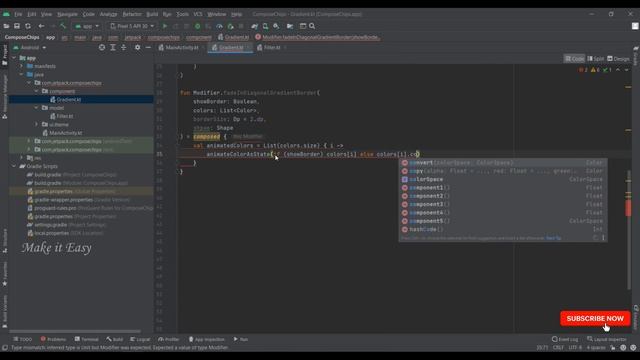640x360 pixels.
Task: Click Sync Project with Gradle Files icon
Action: click(x=255, y=26)
